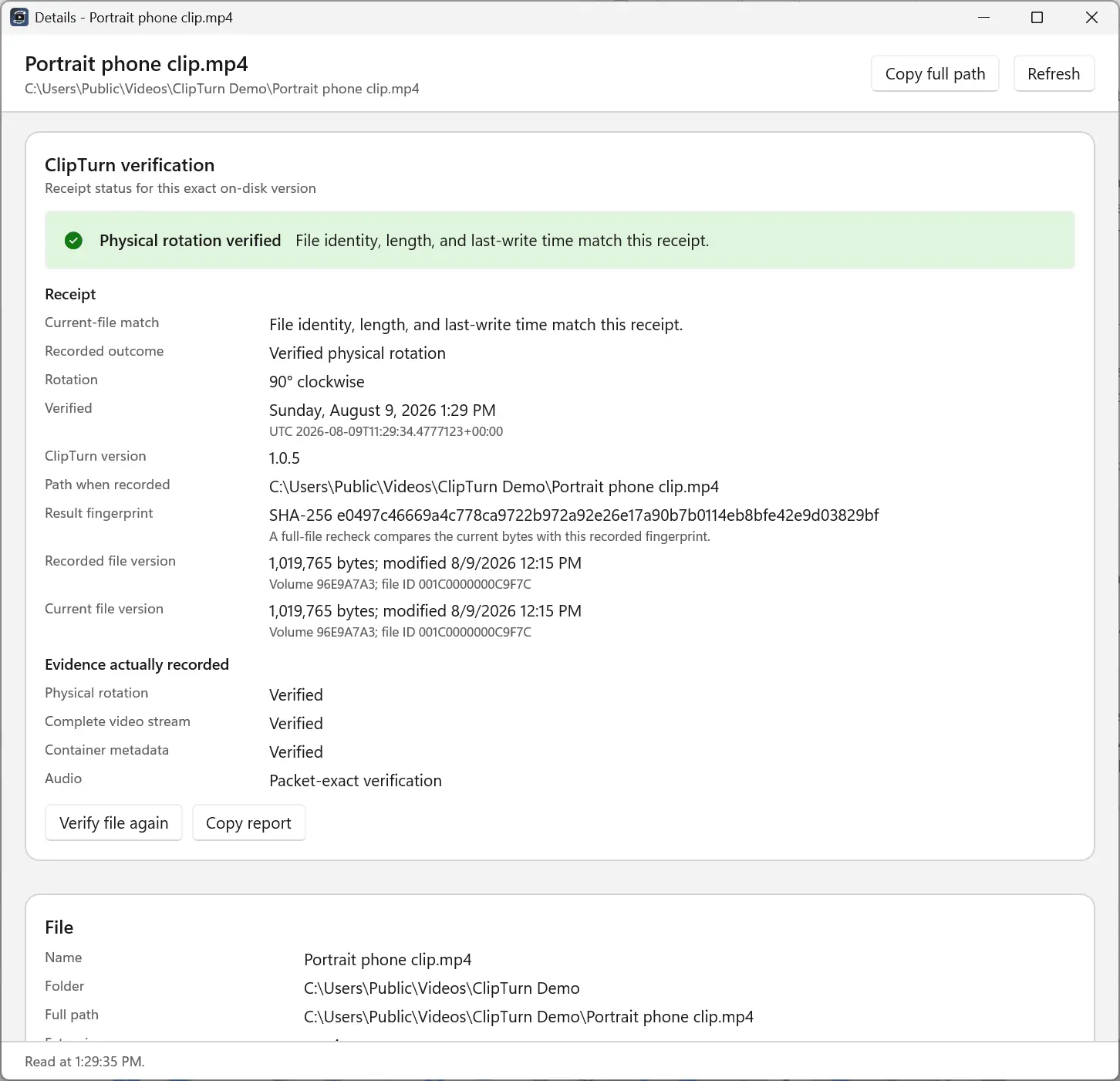Click the full-file recheck explanation note
Screen dimensions: 1120x1081
(490, 537)
